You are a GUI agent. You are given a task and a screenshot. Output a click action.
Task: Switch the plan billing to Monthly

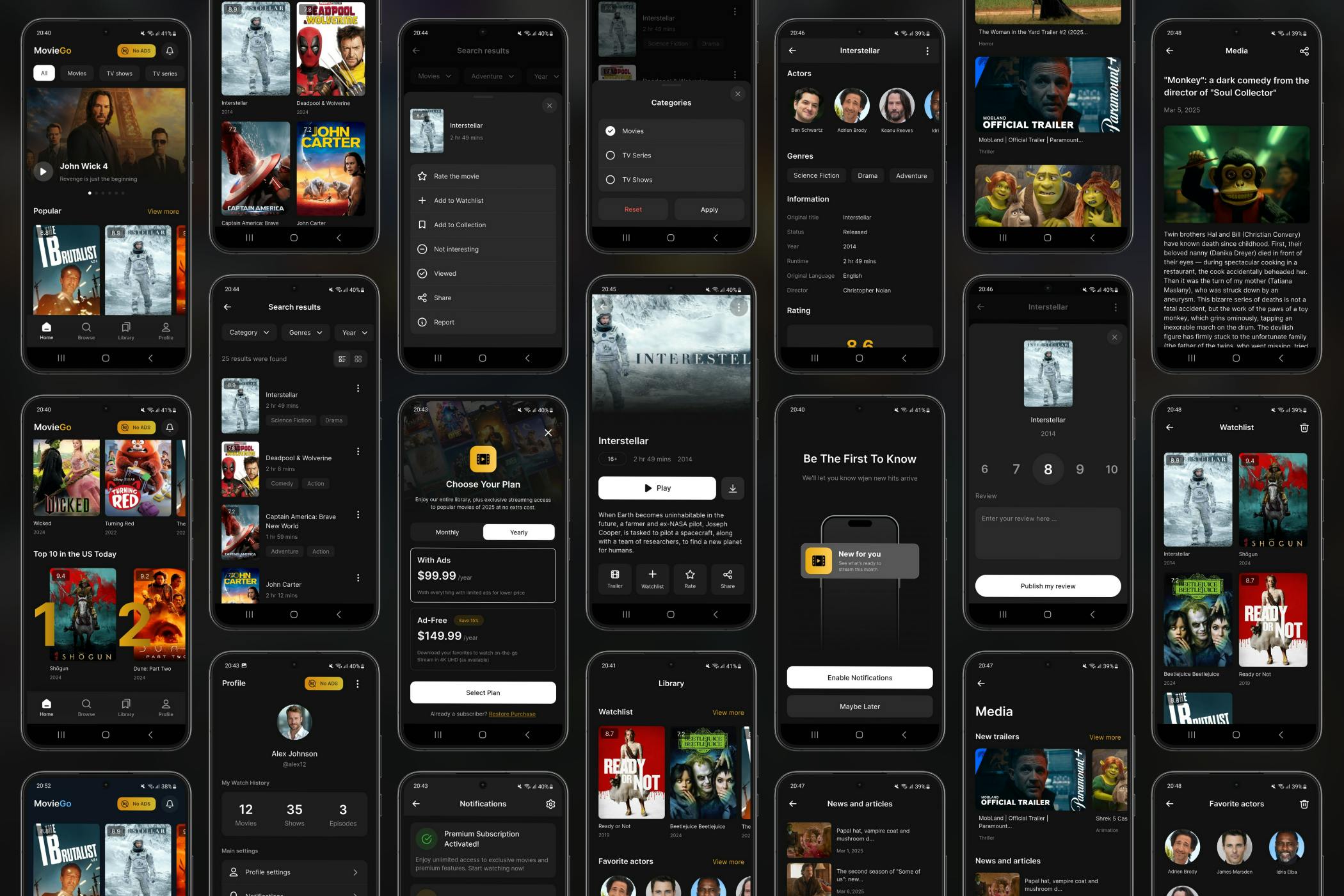[x=447, y=532]
